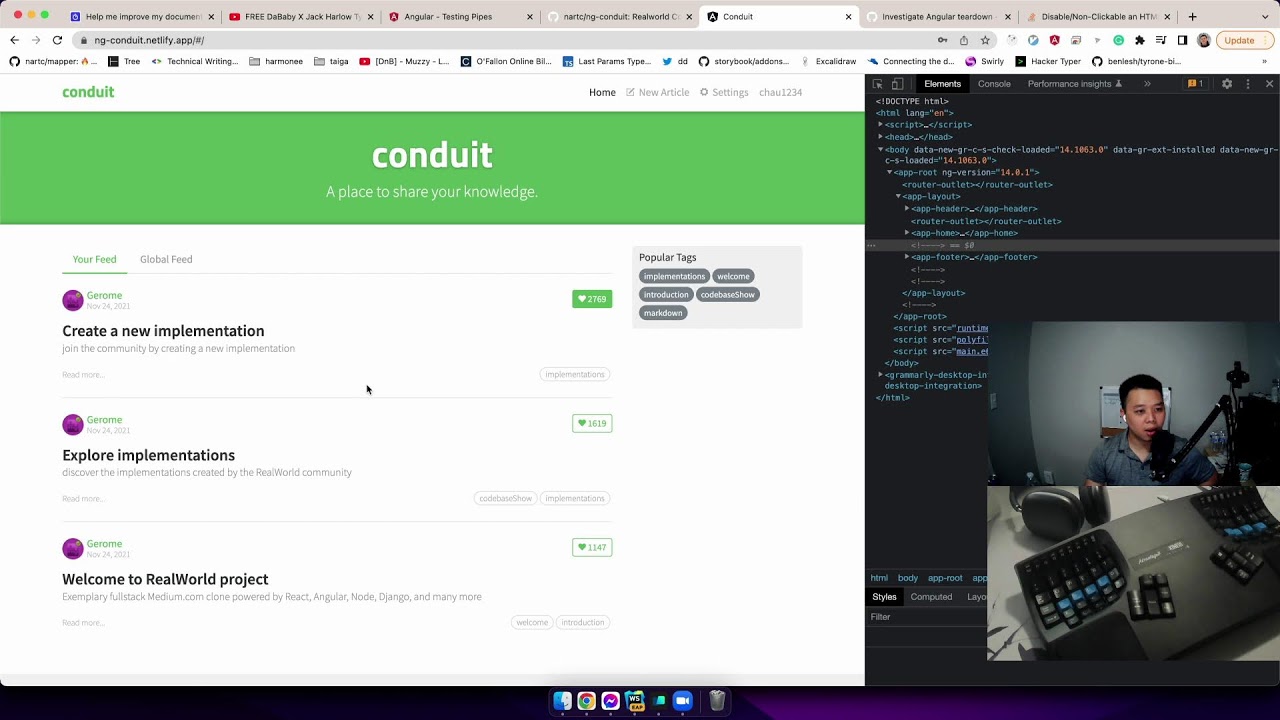Open Finder from the Dock
This screenshot has width=1280, height=720.
(562, 701)
